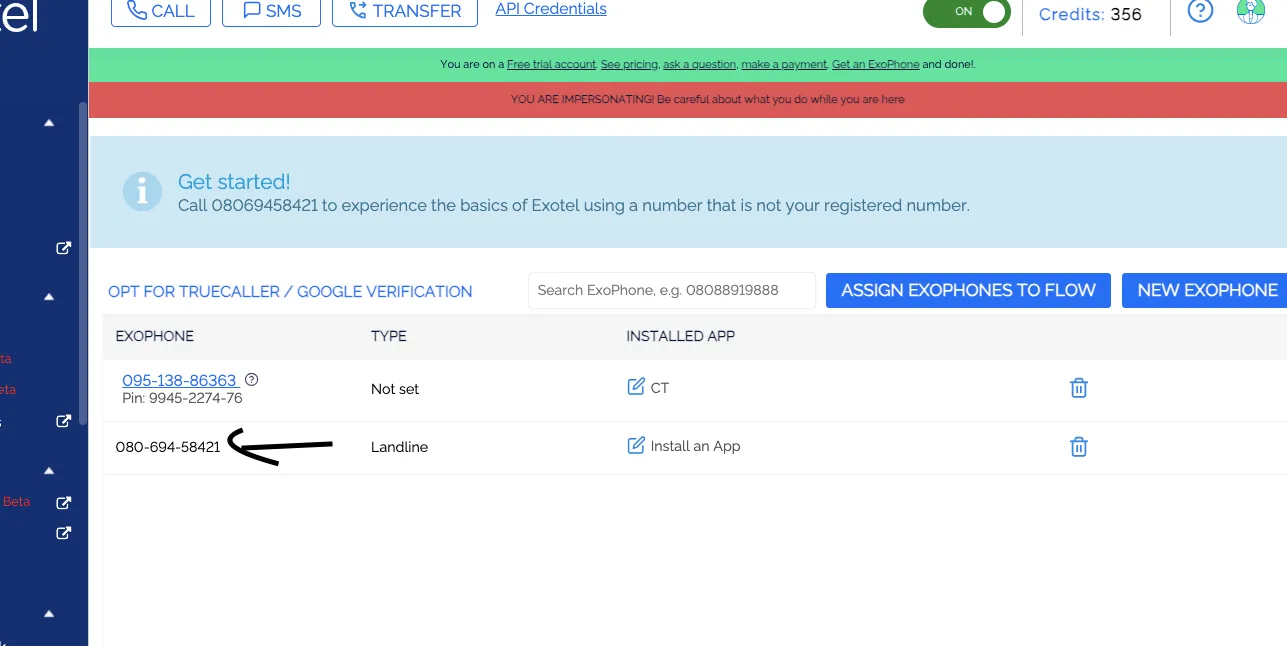The image size is (1287, 646).
Task: Delete the 080-694-58421 Landline ExoPhone
Action: (x=1078, y=447)
